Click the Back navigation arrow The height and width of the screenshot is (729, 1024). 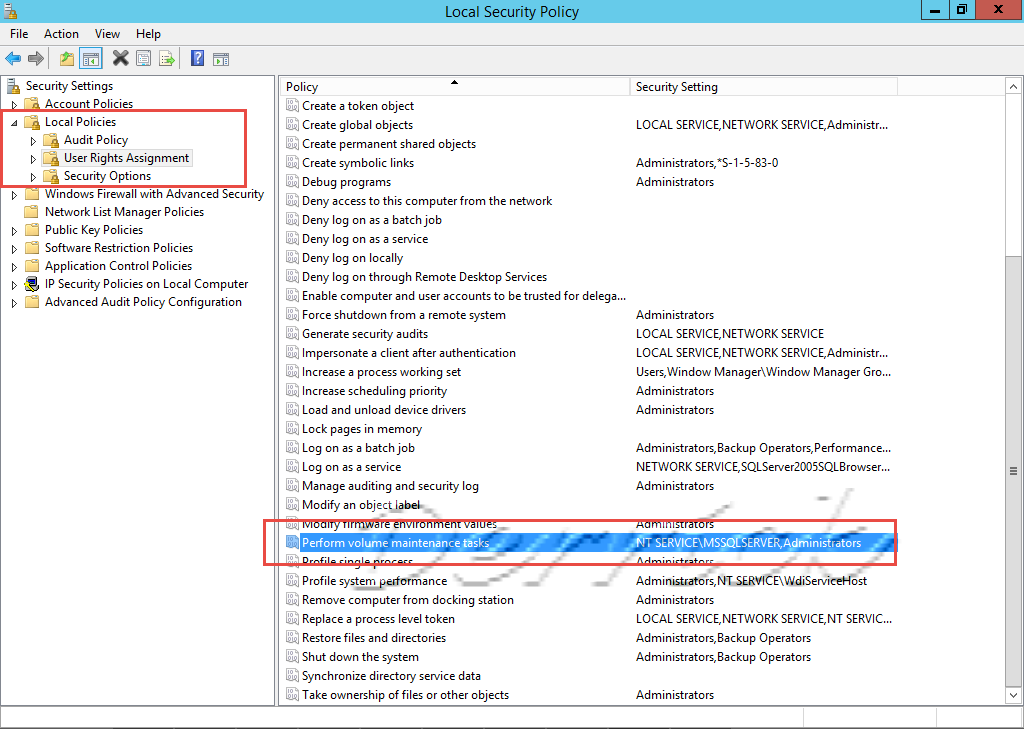click(x=13, y=58)
